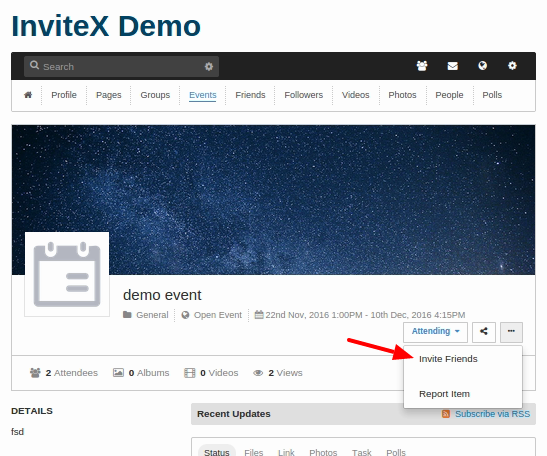Click the event calendar avatar thumbnail
547x456 pixels.
tap(67, 274)
